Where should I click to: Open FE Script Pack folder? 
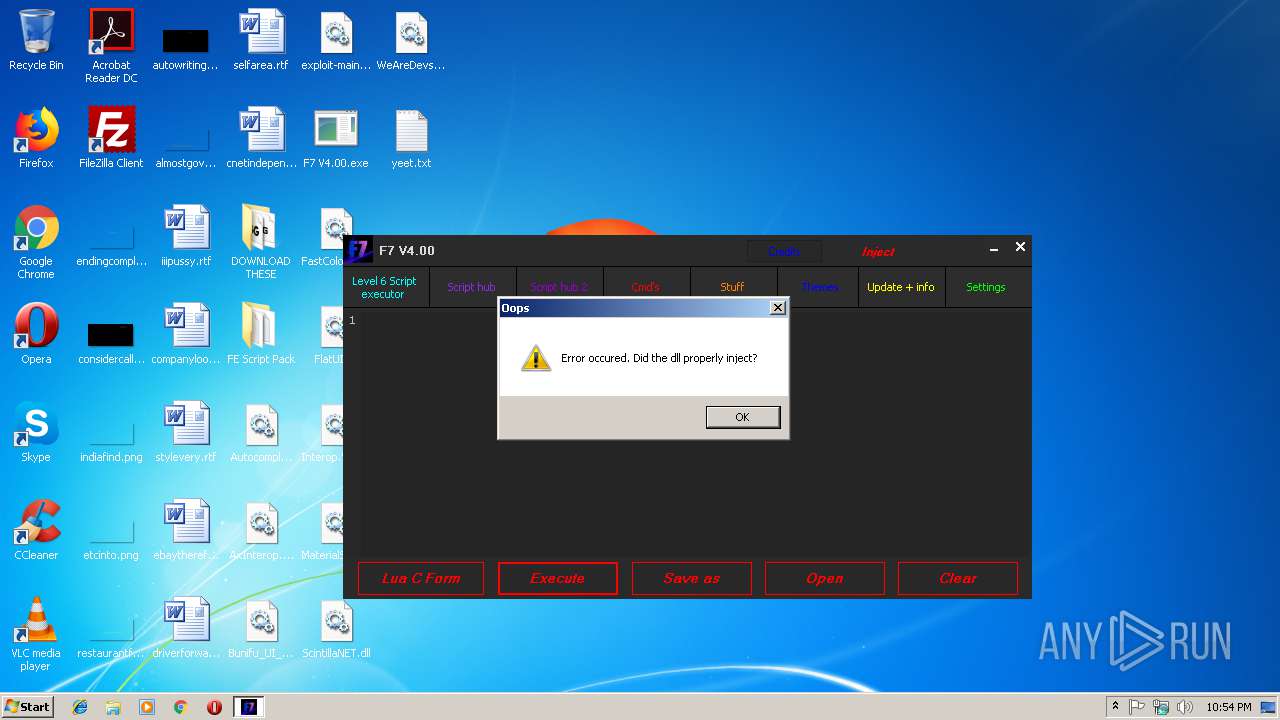(x=261, y=334)
